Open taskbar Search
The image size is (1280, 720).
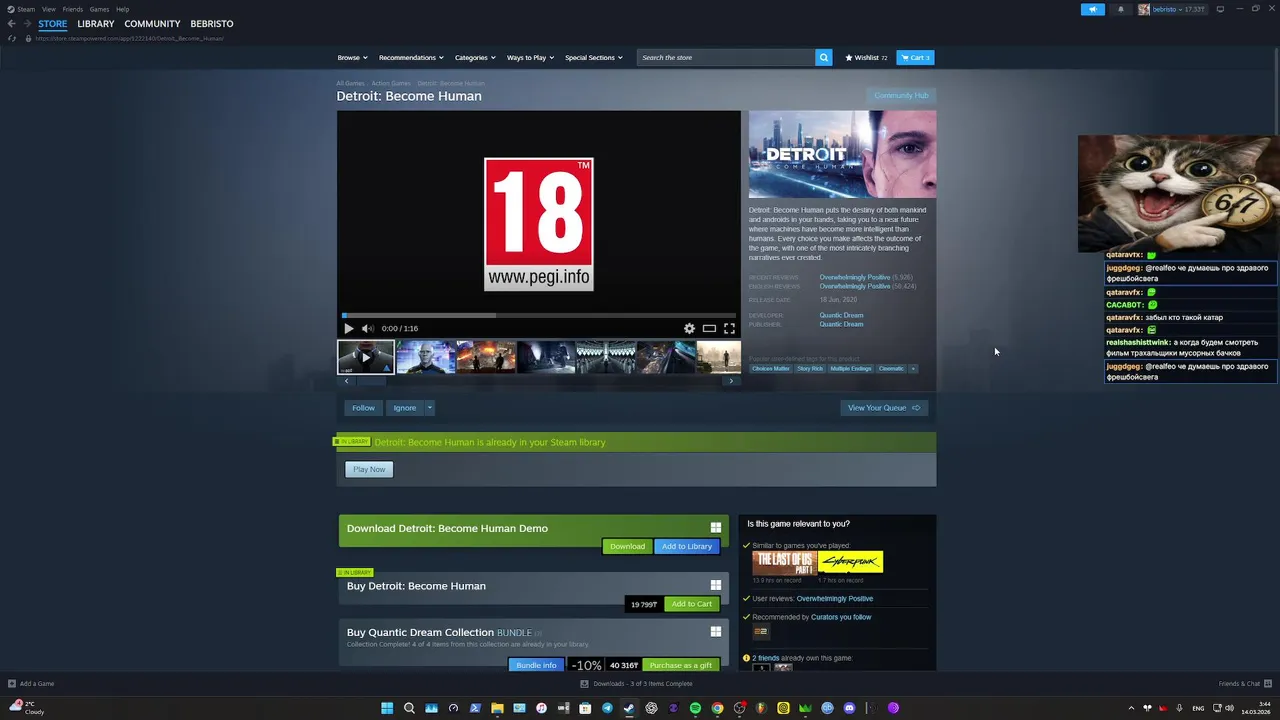tap(409, 708)
